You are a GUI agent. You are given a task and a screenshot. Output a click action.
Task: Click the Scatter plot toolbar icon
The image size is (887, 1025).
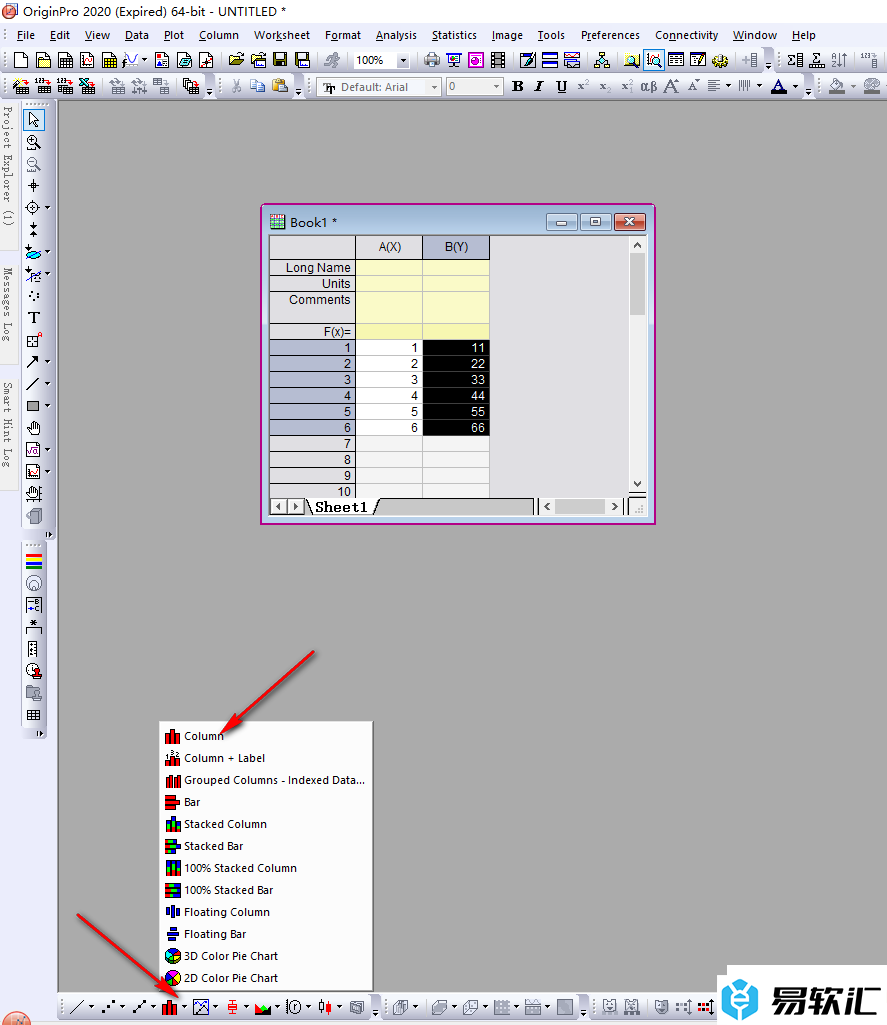coord(108,1007)
